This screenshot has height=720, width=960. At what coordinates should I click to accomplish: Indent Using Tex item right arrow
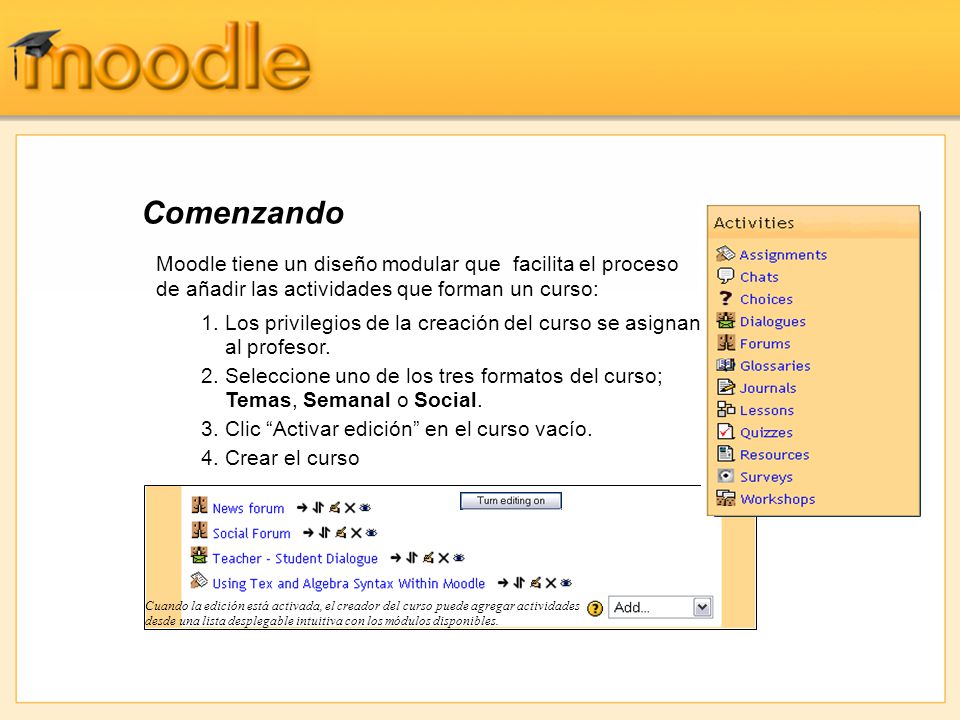(x=503, y=583)
